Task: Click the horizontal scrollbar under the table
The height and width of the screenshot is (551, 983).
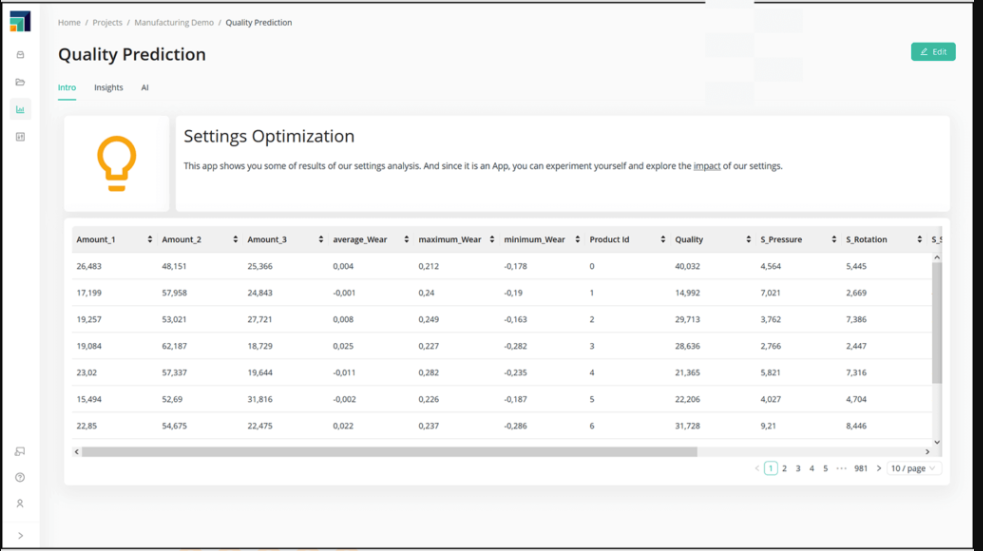Action: [389, 452]
